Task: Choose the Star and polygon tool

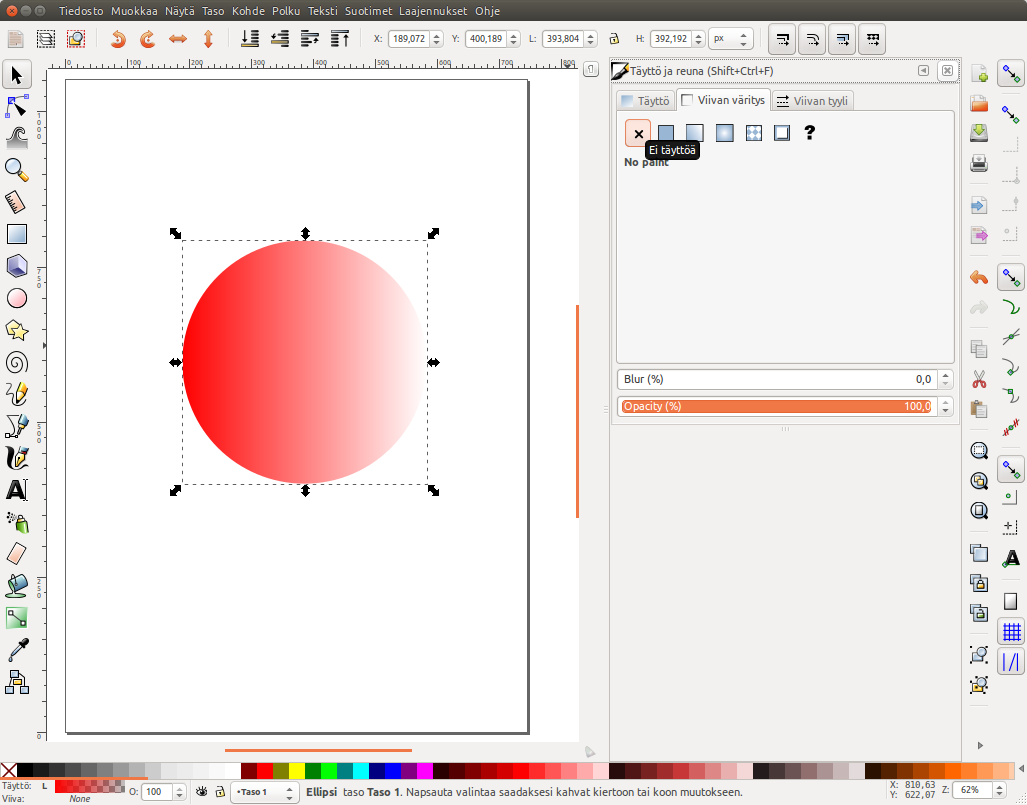Action: coord(17,329)
